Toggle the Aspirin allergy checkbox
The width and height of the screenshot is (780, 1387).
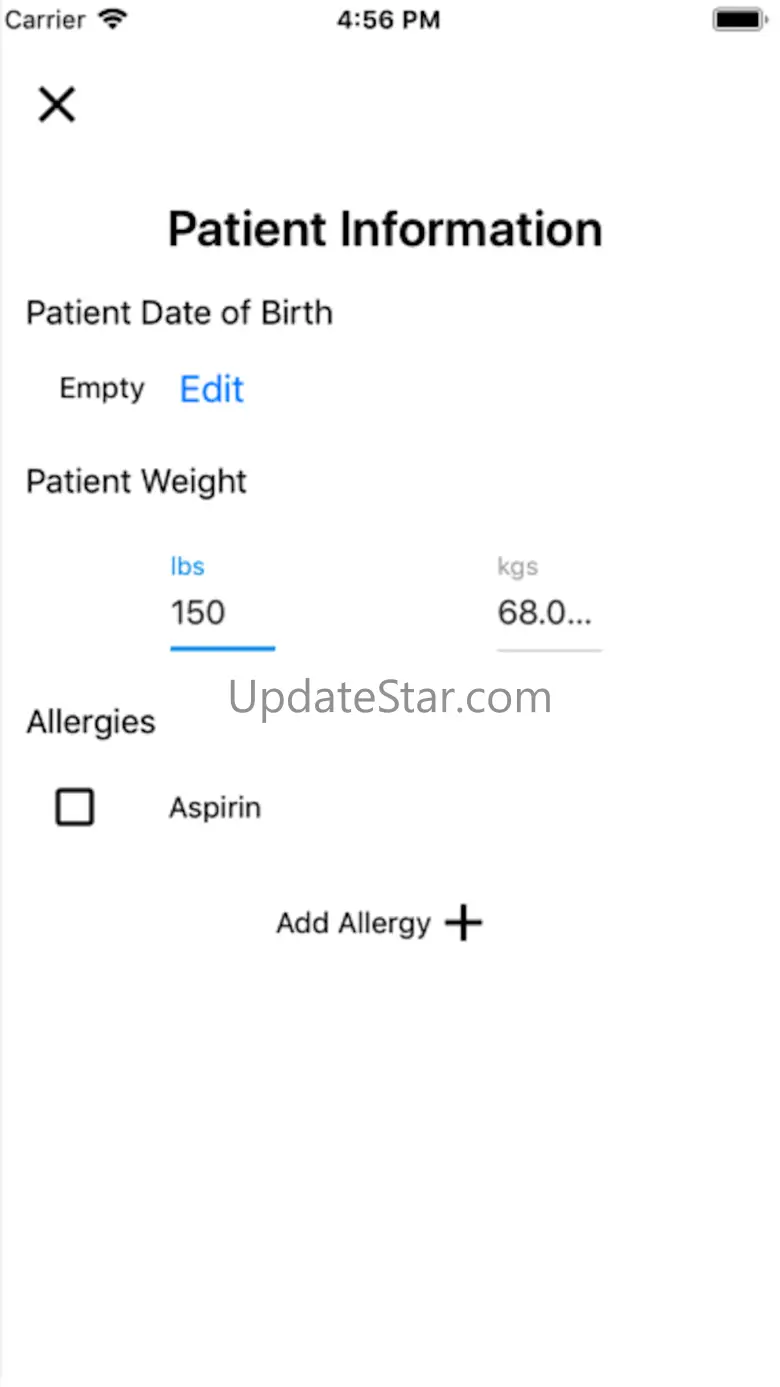click(x=75, y=807)
